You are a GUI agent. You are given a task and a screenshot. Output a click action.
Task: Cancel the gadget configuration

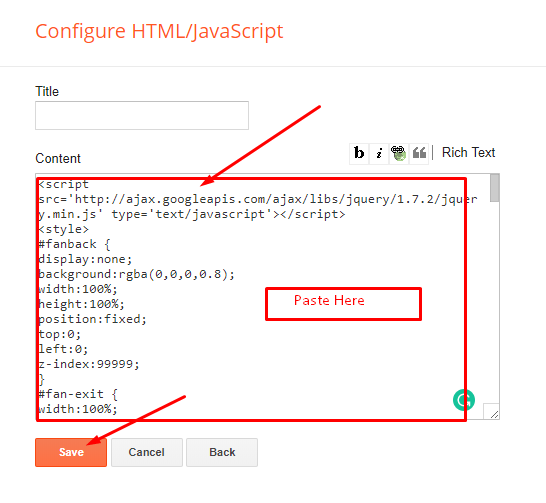[147, 452]
